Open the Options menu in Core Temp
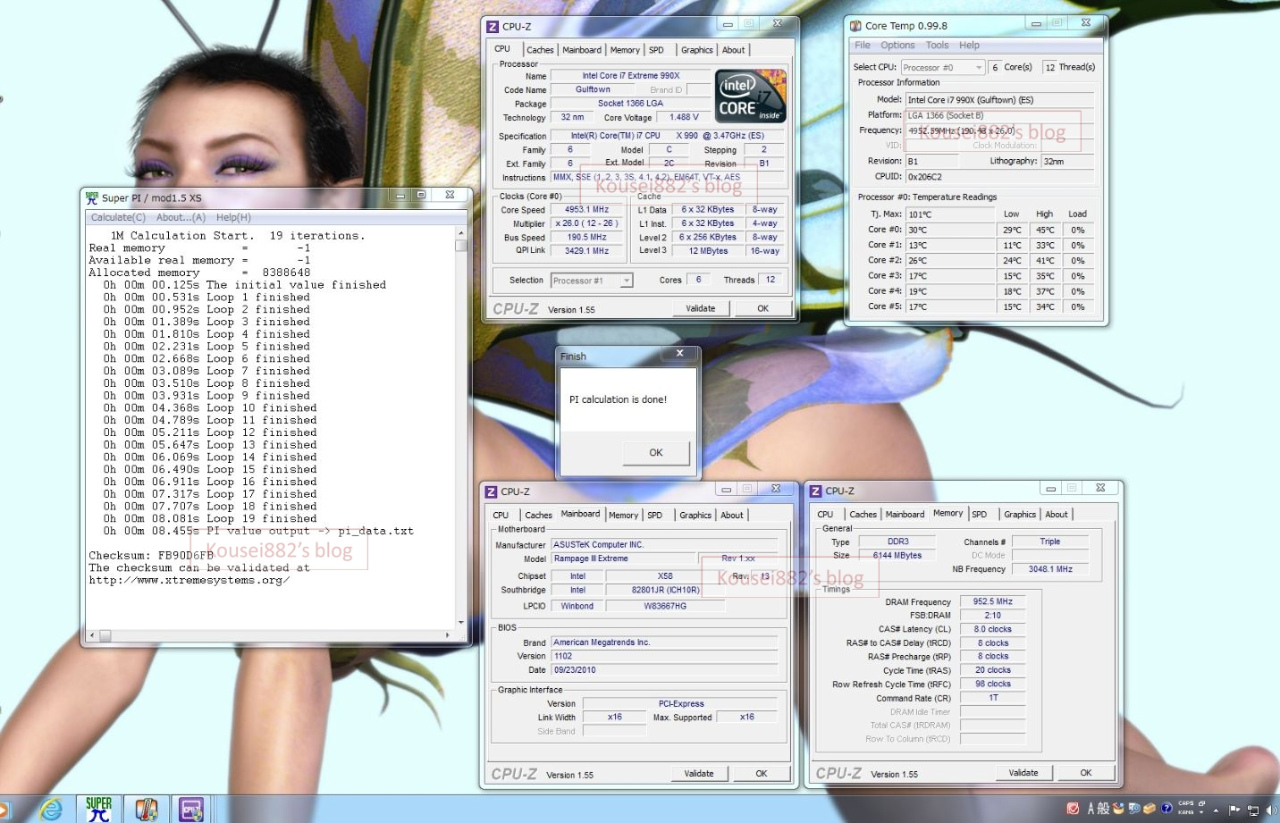The height and width of the screenshot is (823, 1280). coord(898,45)
